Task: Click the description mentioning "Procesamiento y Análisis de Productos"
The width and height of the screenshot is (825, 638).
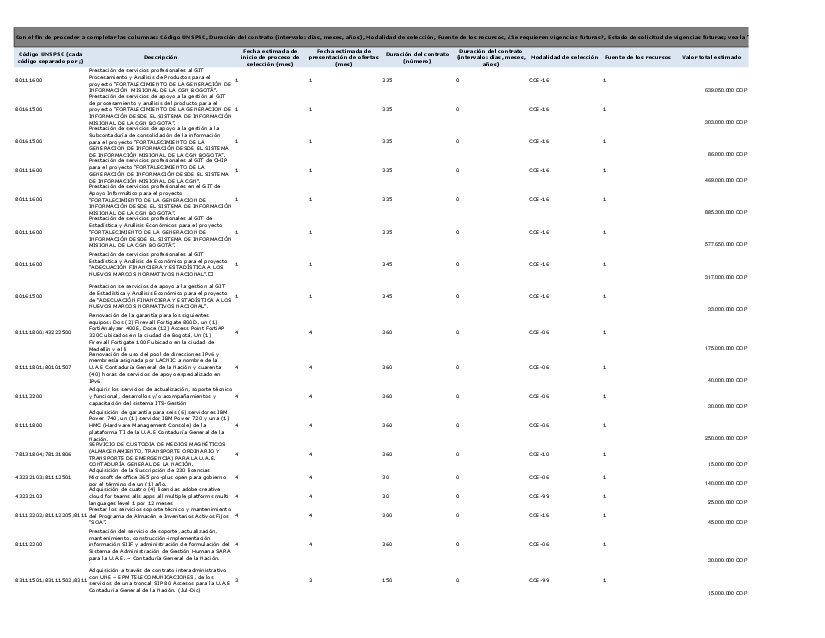Action: (x=160, y=80)
